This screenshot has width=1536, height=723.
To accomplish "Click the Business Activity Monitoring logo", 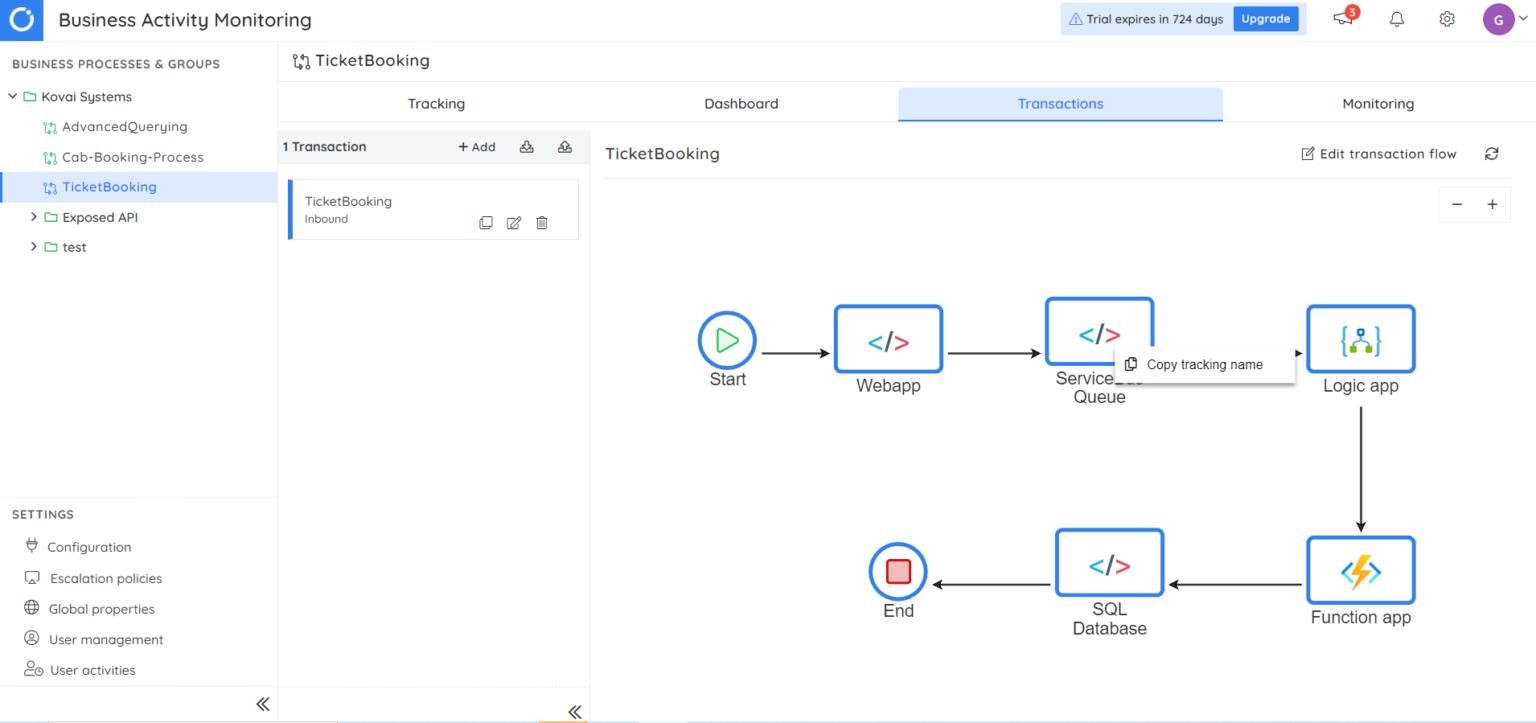I will (21, 19).
